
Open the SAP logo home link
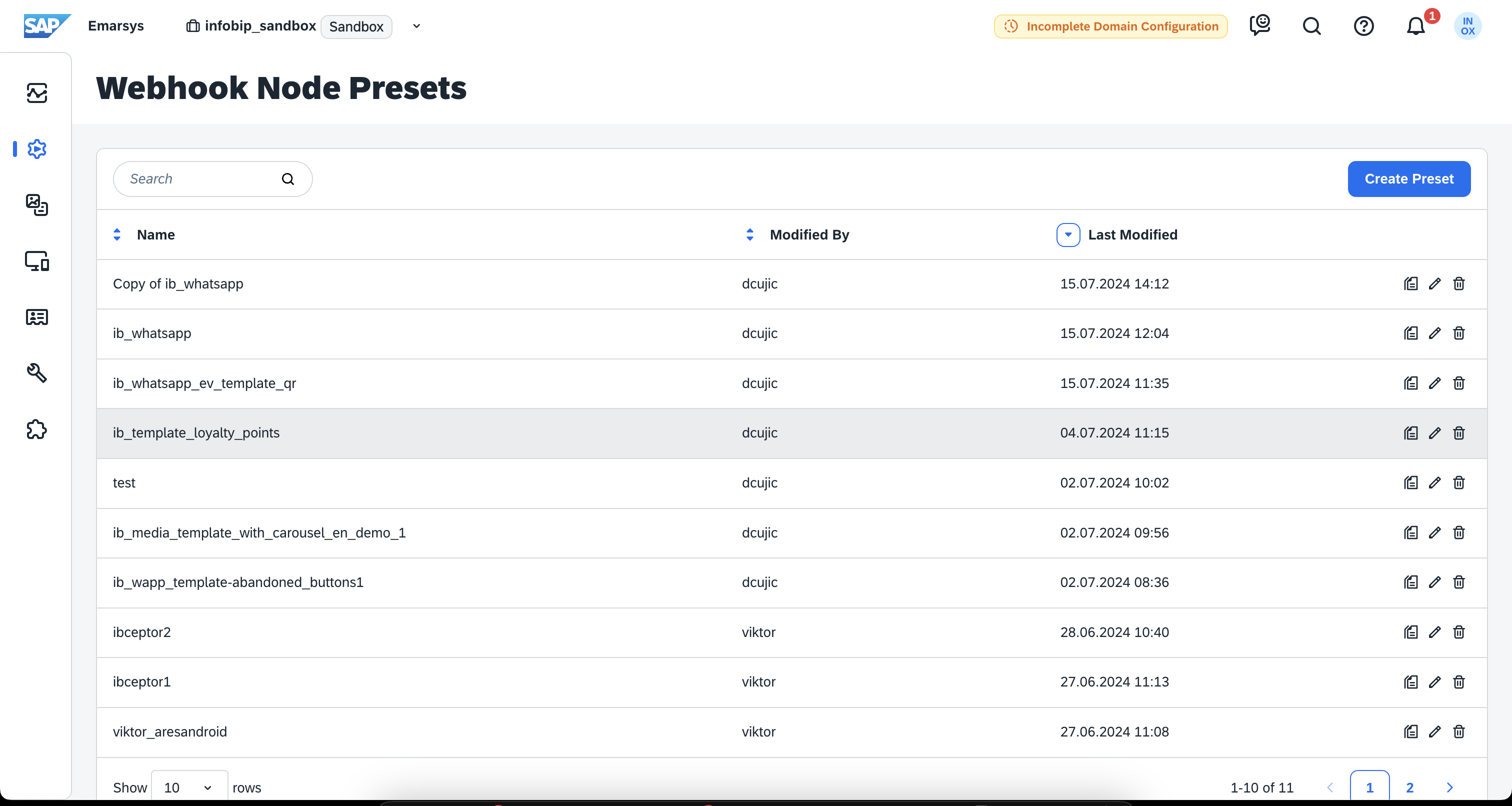click(47, 26)
